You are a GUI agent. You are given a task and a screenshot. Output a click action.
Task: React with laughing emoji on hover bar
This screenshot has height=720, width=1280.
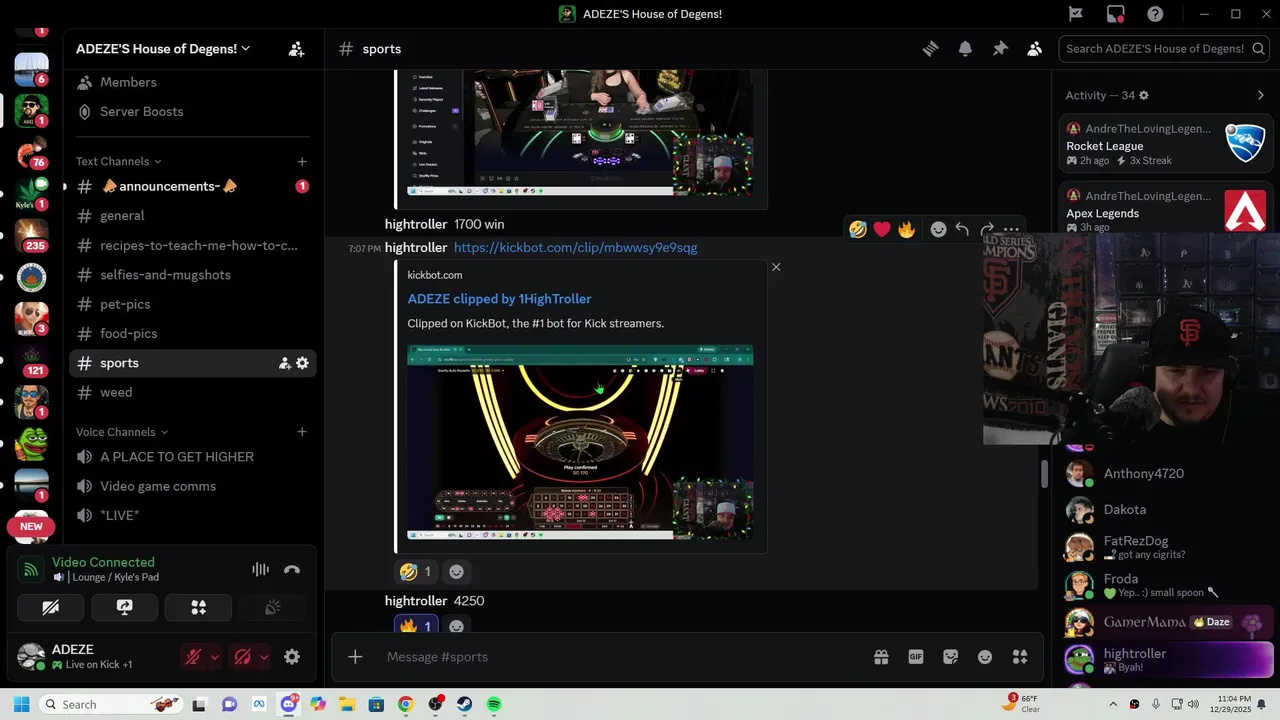click(858, 229)
